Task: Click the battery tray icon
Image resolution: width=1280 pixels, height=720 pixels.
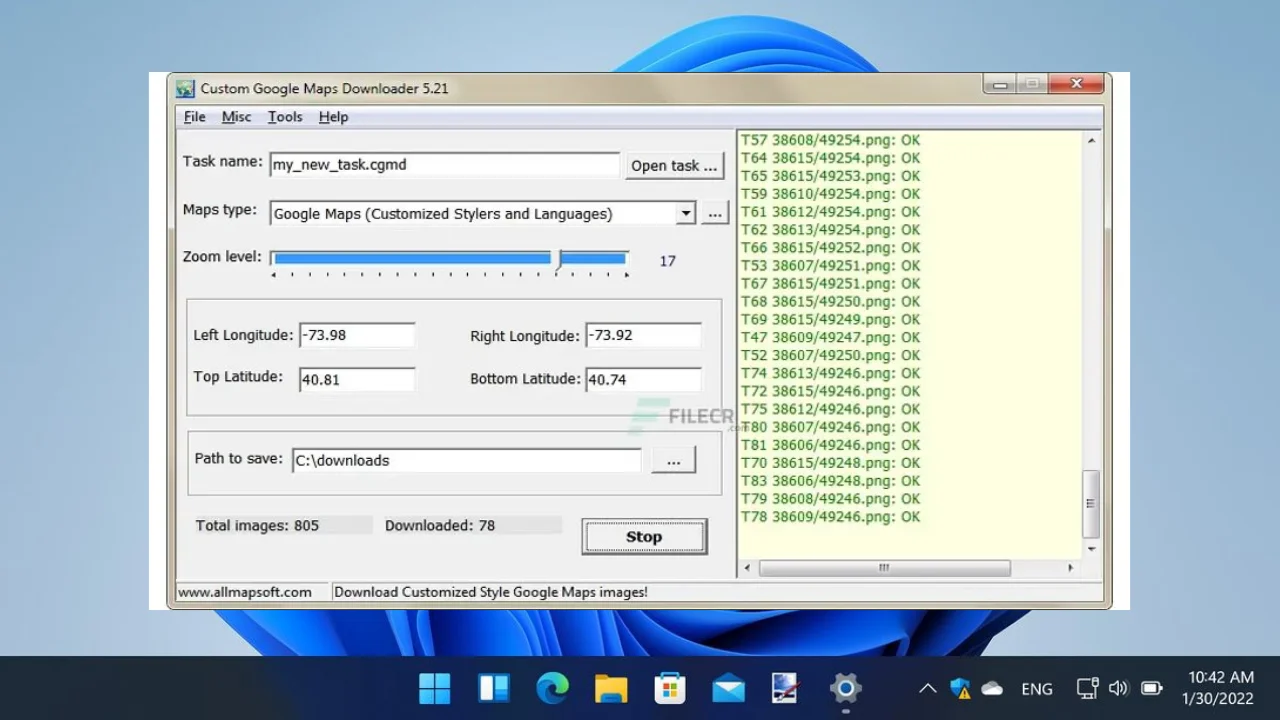Action: [x=1151, y=688]
